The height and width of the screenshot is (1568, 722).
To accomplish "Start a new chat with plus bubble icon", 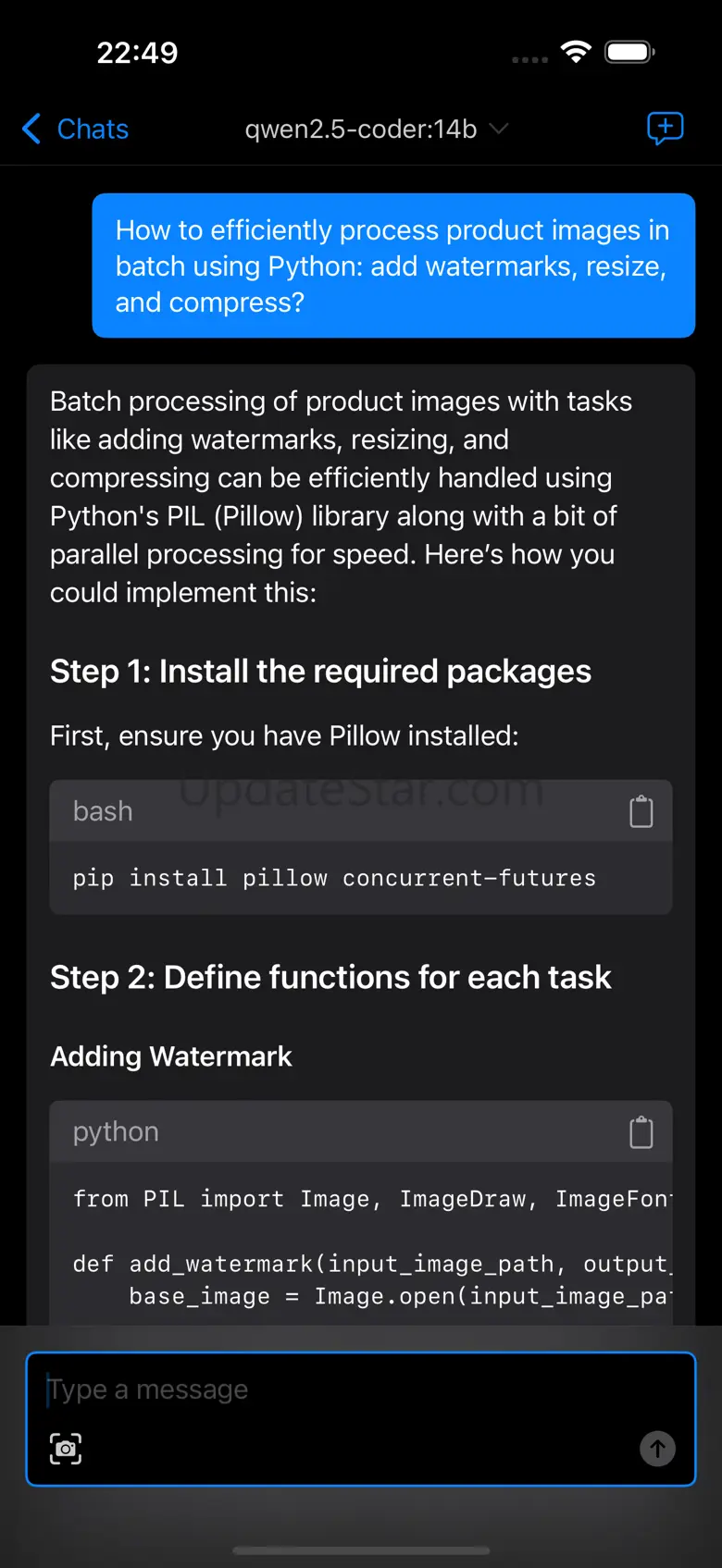I will (x=665, y=129).
